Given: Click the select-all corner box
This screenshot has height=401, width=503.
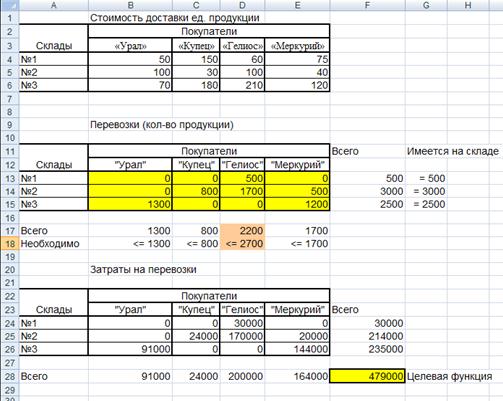Looking at the screenshot, I should click(x=10, y=5).
